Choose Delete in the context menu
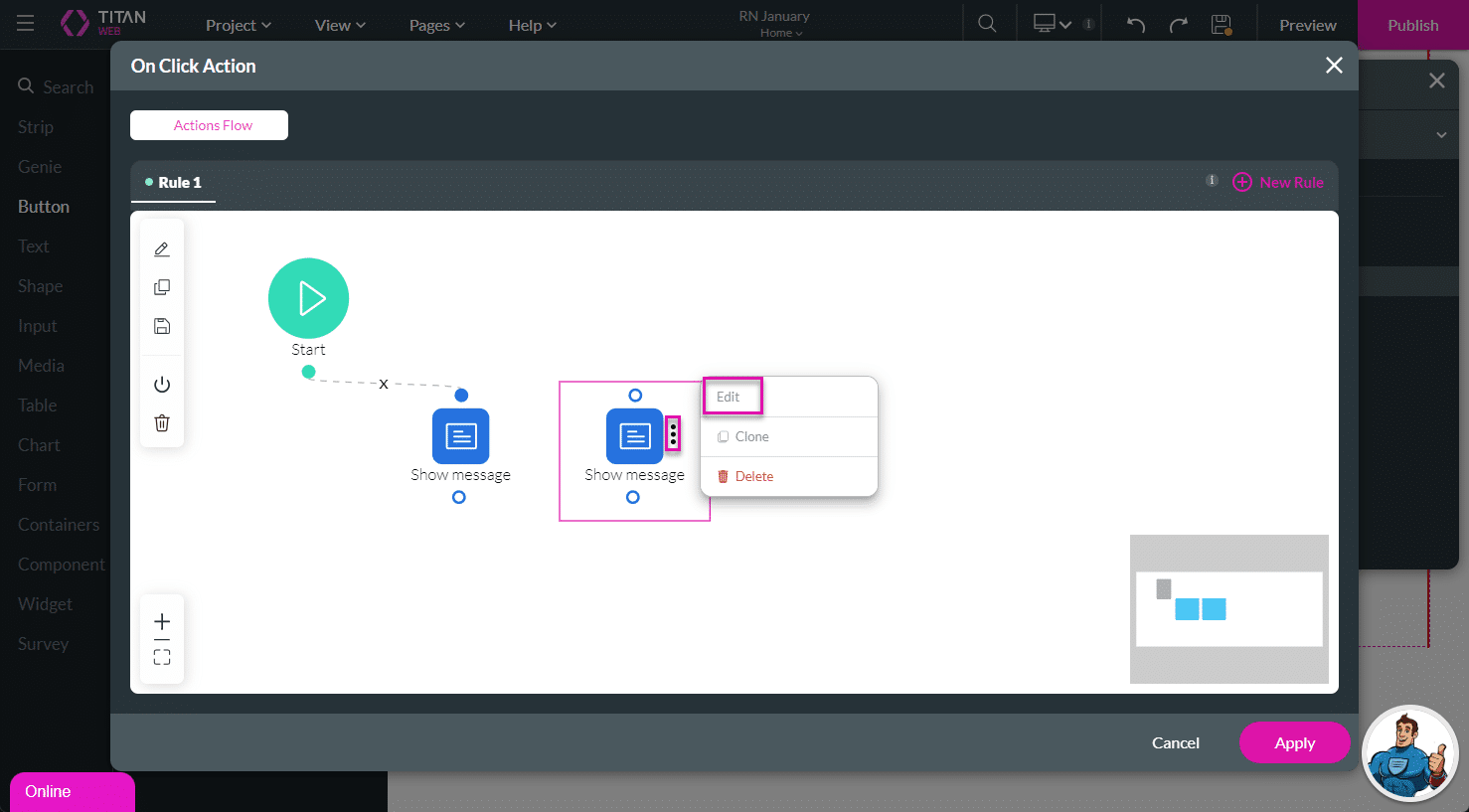The width and height of the screenshot is (1469, 812). pyautogui.click(x=753, y=476)
